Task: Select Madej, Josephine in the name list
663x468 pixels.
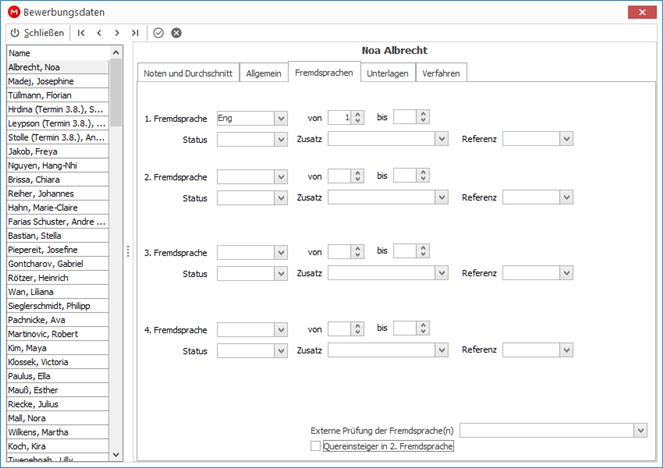Action: coord(58,81)
